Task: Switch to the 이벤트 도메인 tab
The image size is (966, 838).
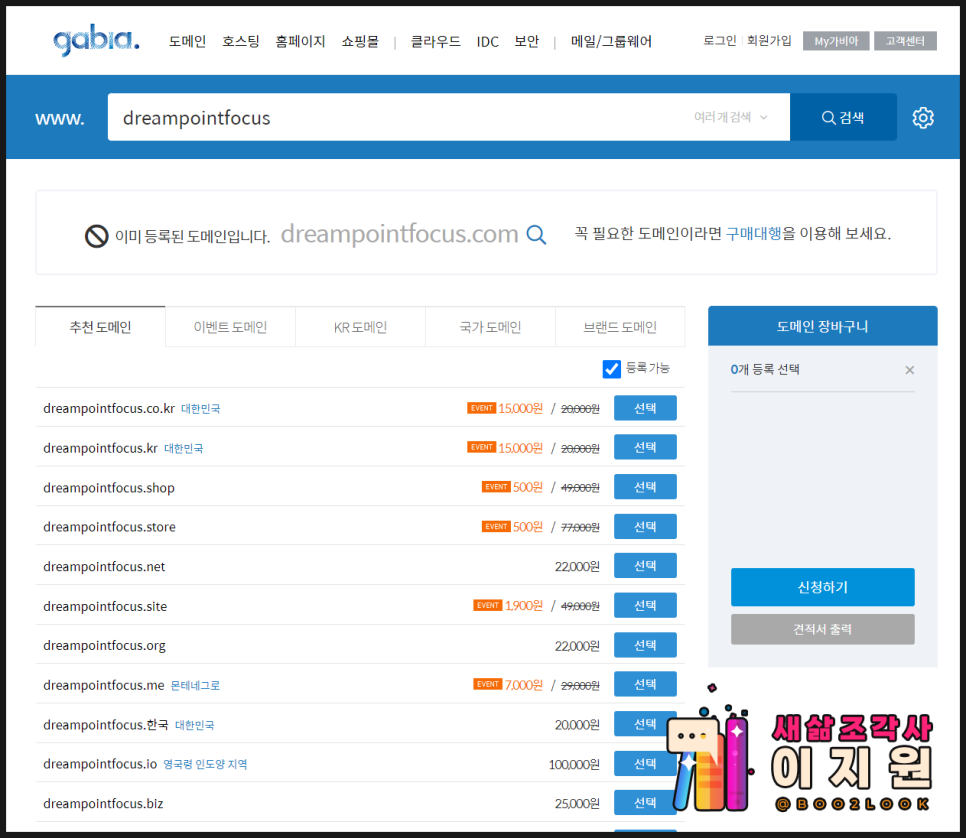Action: tap(230, 327)
